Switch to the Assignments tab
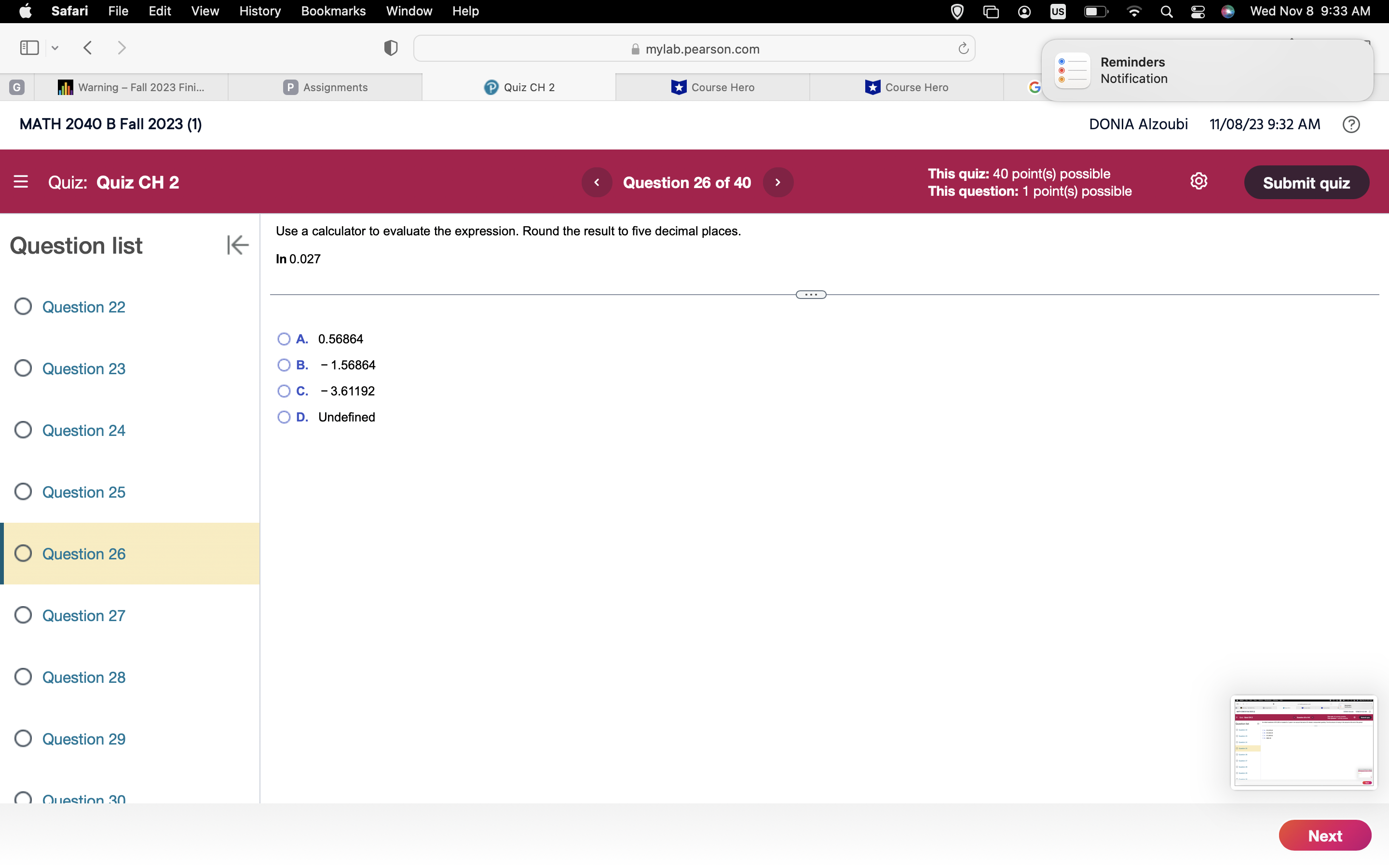 click(x=326, y=87)
